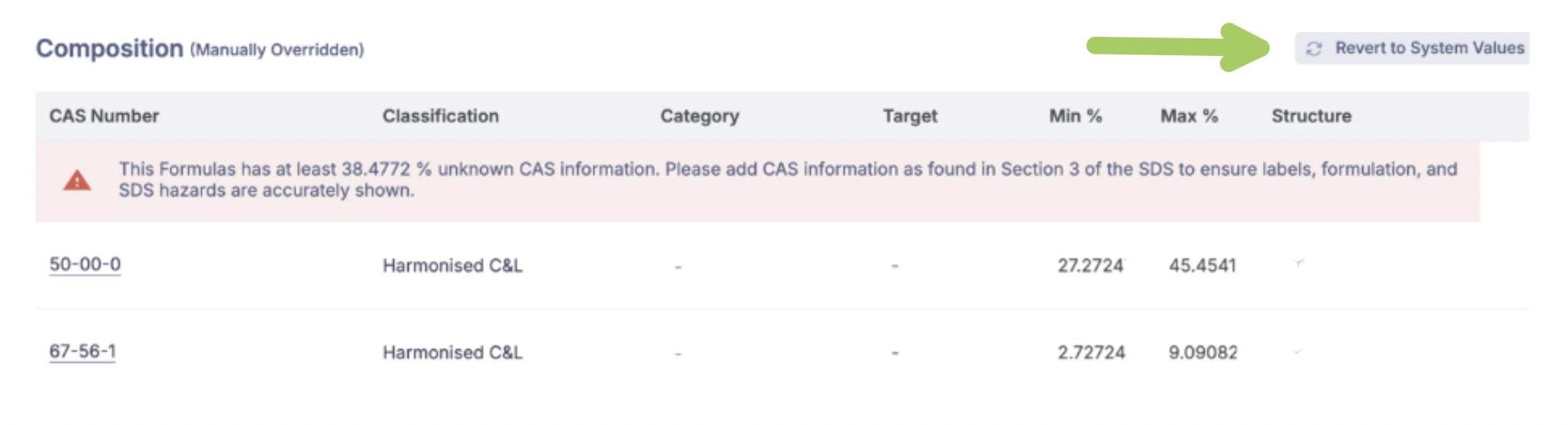
Task: Click the red warning triangle icon
Action: [77, 181]
